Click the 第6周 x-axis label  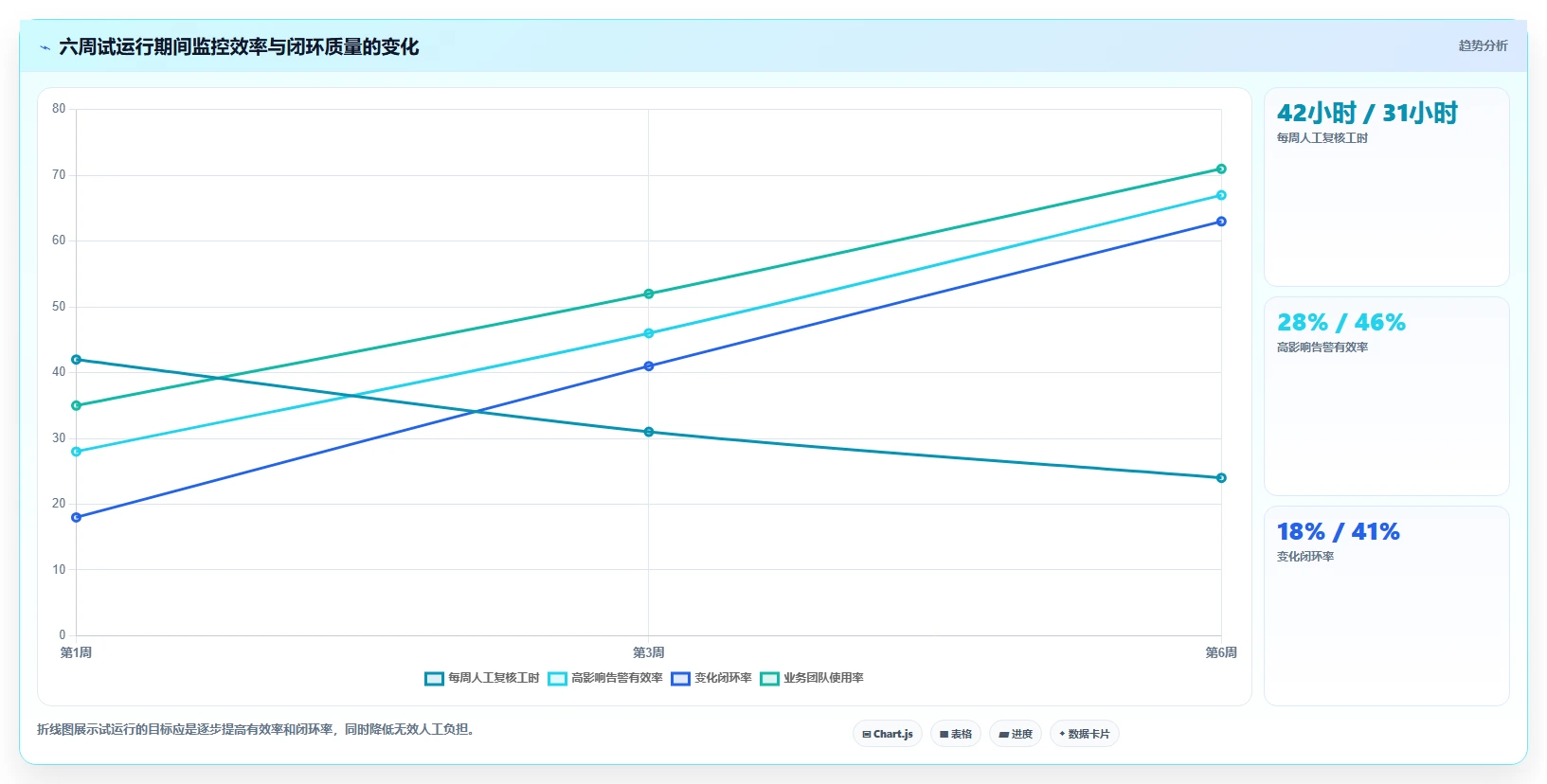click(1221, 652)
